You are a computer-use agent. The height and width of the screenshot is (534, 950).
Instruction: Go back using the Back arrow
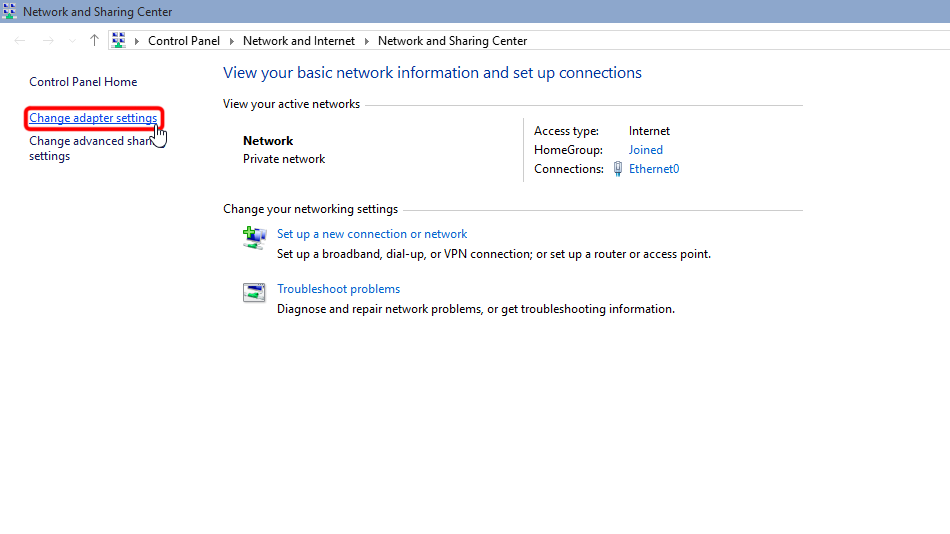[21, 41]
